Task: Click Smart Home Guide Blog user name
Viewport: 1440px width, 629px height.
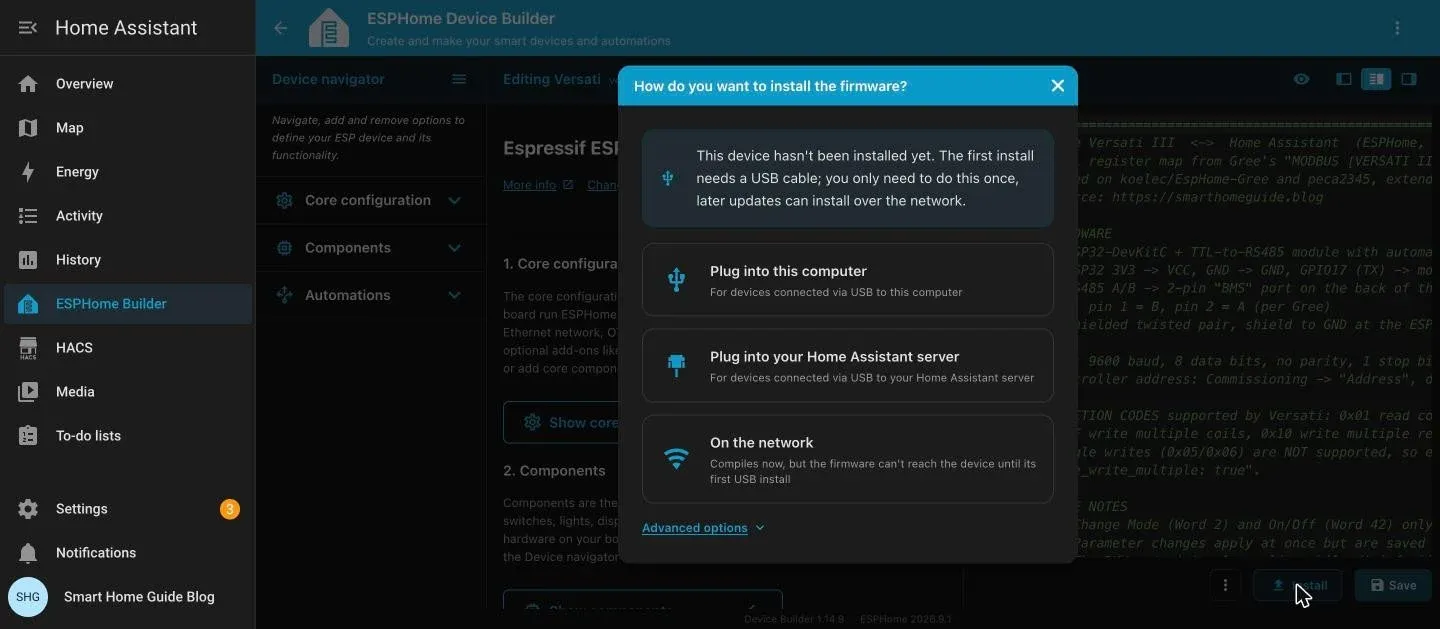Action: 139,597
